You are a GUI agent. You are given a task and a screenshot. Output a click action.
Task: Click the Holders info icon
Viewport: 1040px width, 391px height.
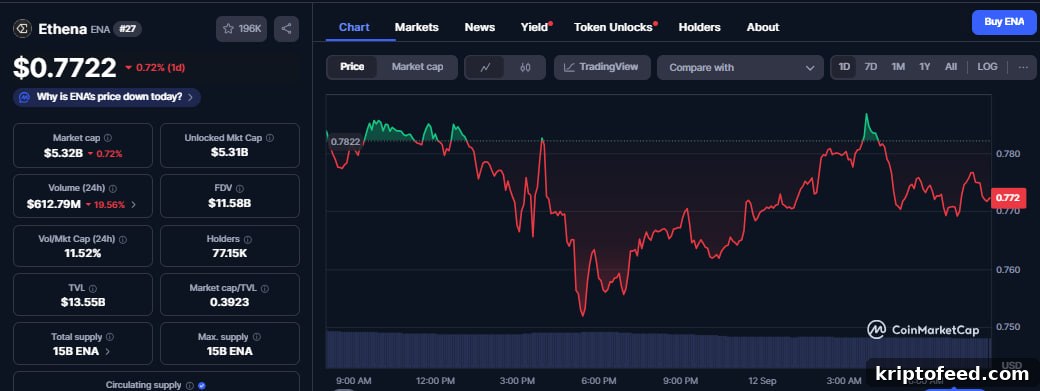coord(247,239)
